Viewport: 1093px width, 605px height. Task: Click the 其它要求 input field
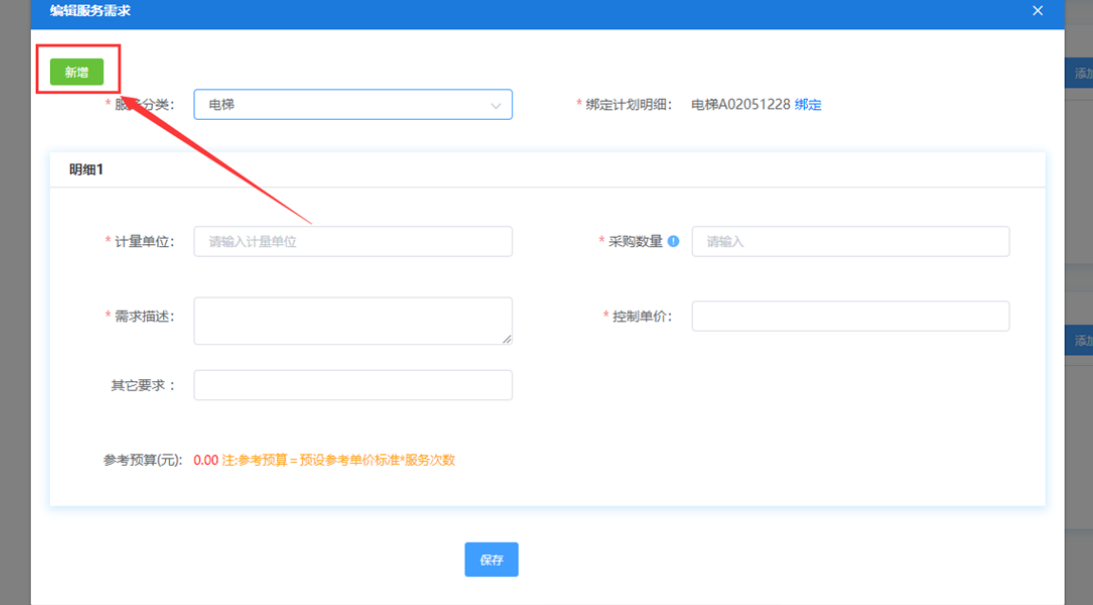click(352, 385)
